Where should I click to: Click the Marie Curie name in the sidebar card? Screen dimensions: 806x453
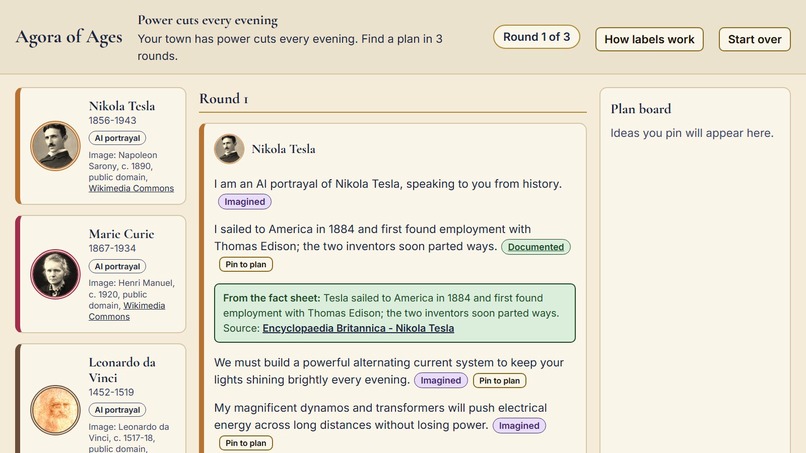click(121, 234)
